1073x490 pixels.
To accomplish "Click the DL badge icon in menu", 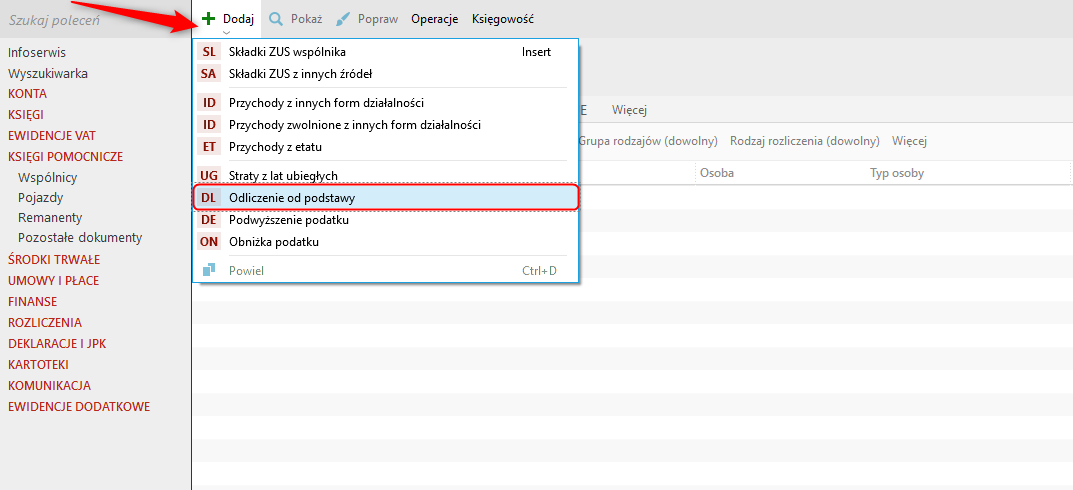I will (x=209, y=197).
